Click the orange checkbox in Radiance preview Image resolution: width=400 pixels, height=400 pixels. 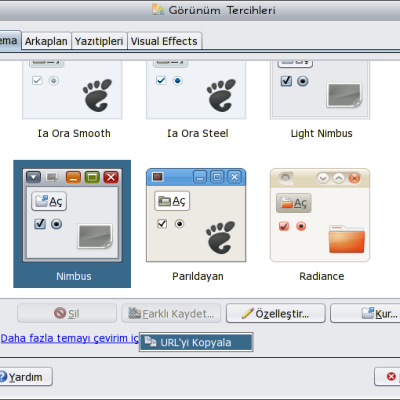[x=284, y=226]
